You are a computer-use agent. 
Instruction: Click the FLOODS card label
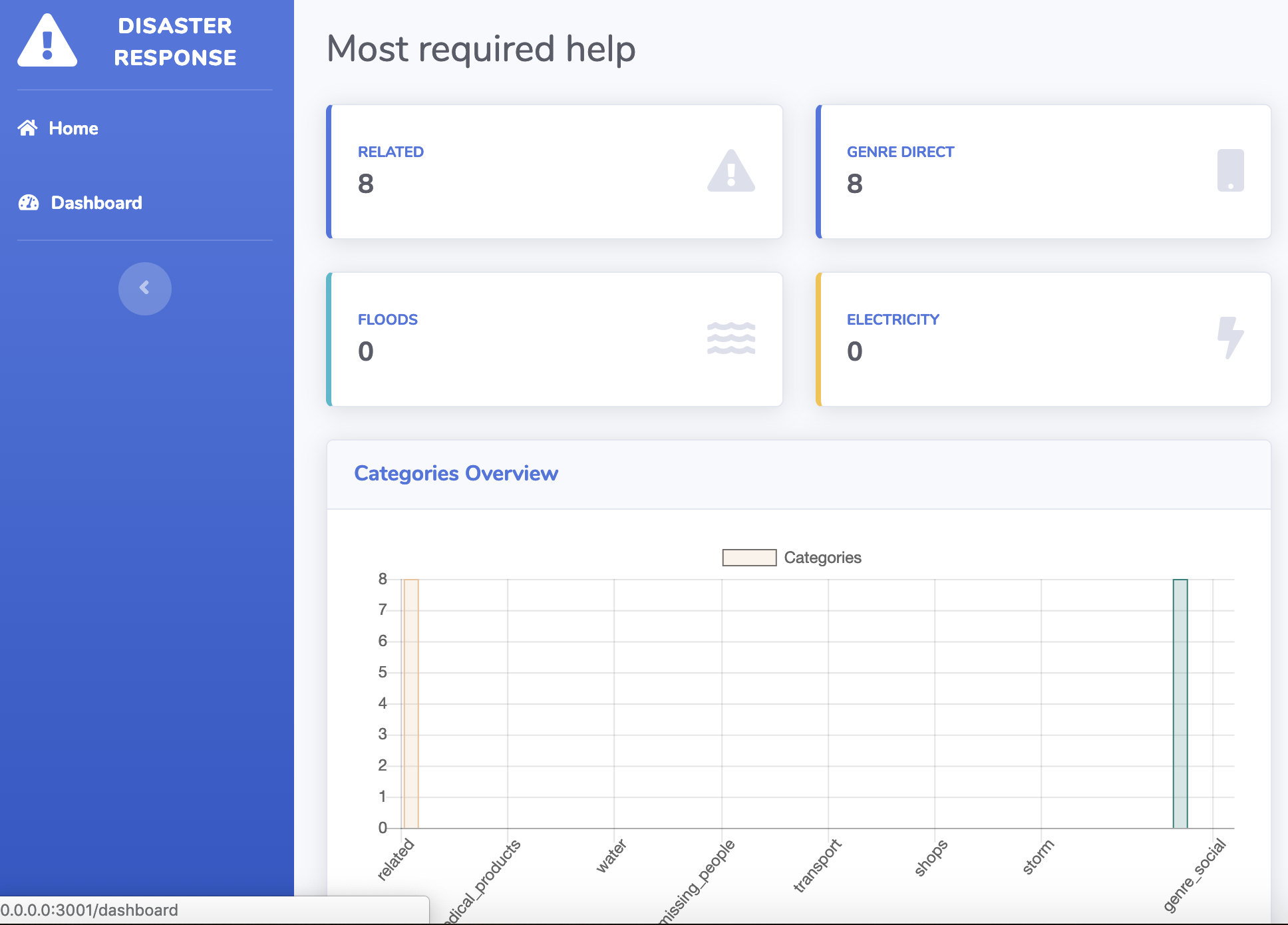pyautogui.click(x=388, y=319)
